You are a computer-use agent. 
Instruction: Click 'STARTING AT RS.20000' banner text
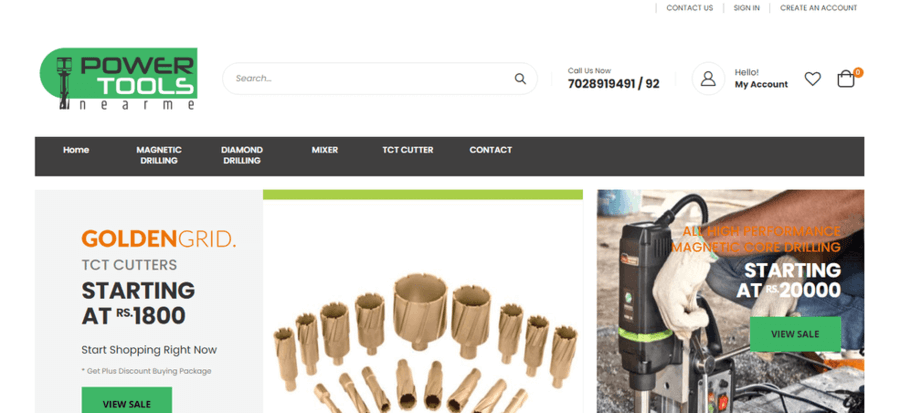coord(789,280)
